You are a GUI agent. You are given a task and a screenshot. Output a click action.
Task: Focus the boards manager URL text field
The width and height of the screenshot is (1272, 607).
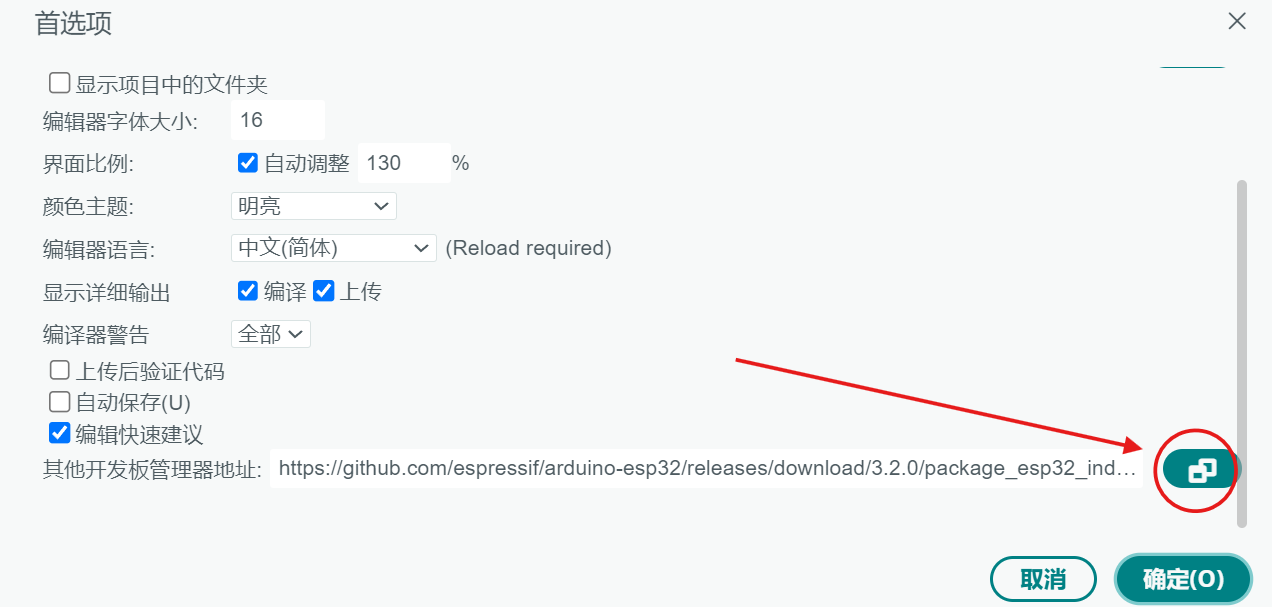pos(705,468)
